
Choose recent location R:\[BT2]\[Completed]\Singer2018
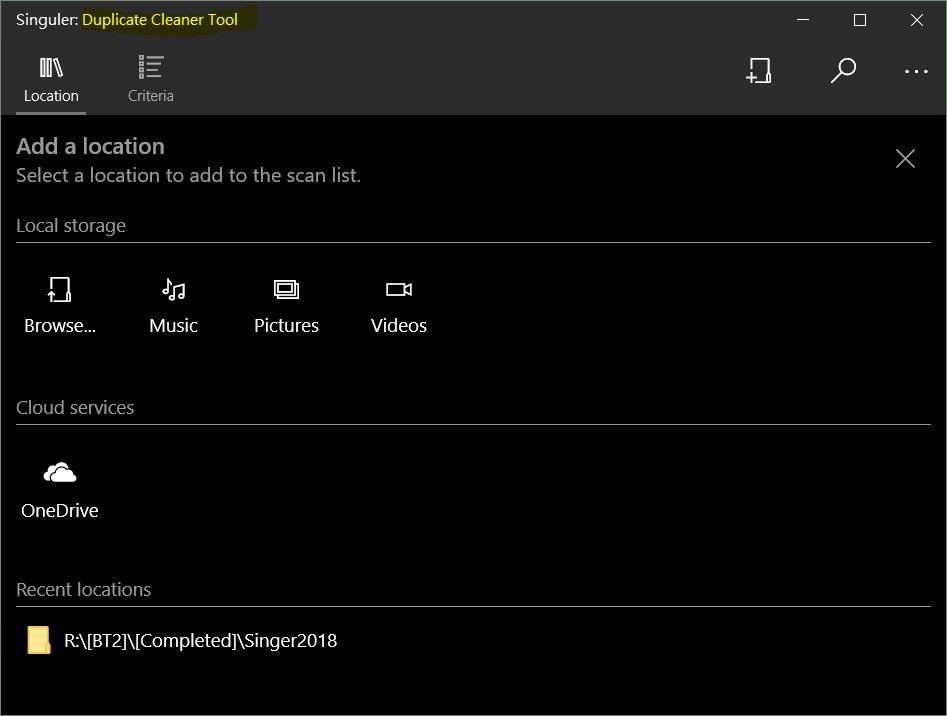182,640
